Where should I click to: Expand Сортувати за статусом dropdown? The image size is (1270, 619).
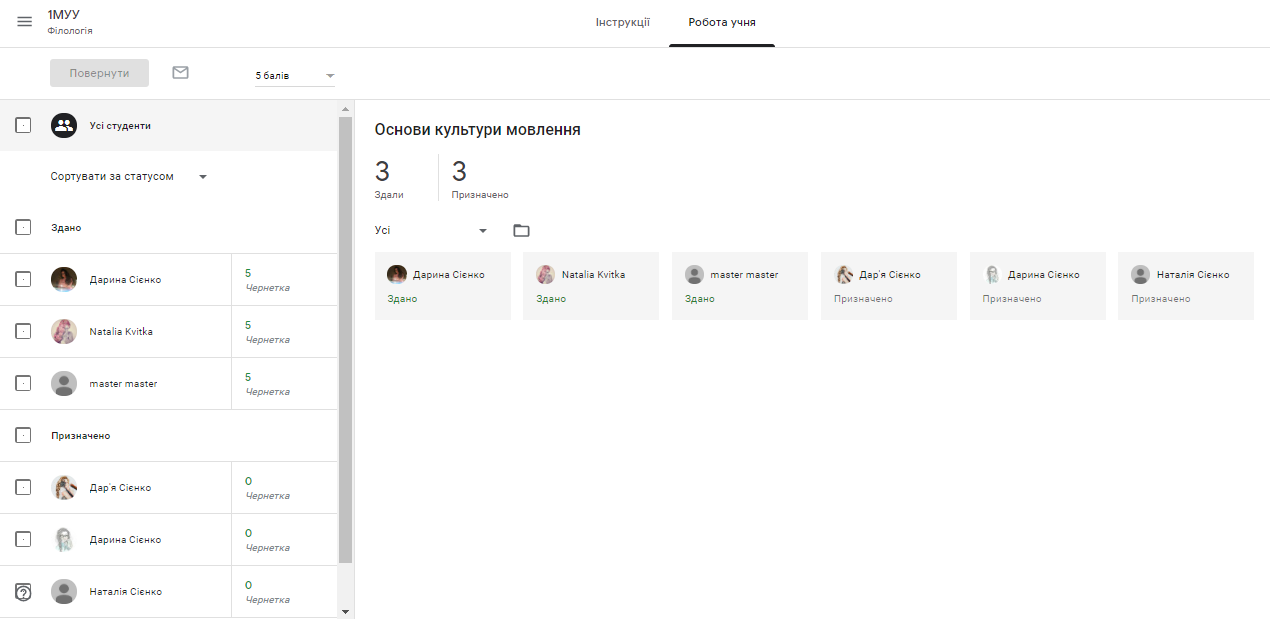pyautogui.click(x=129, y=176)
